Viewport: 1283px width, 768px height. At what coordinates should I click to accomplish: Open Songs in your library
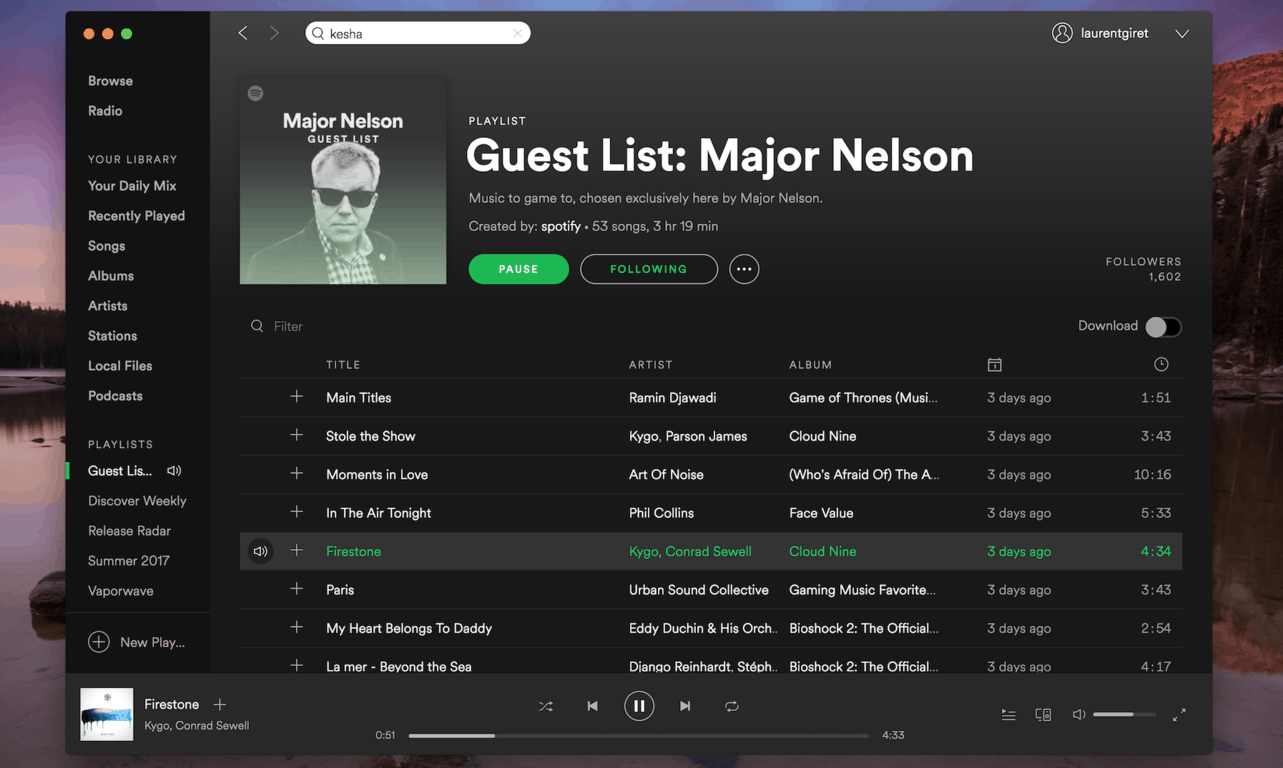coord(106,246)
